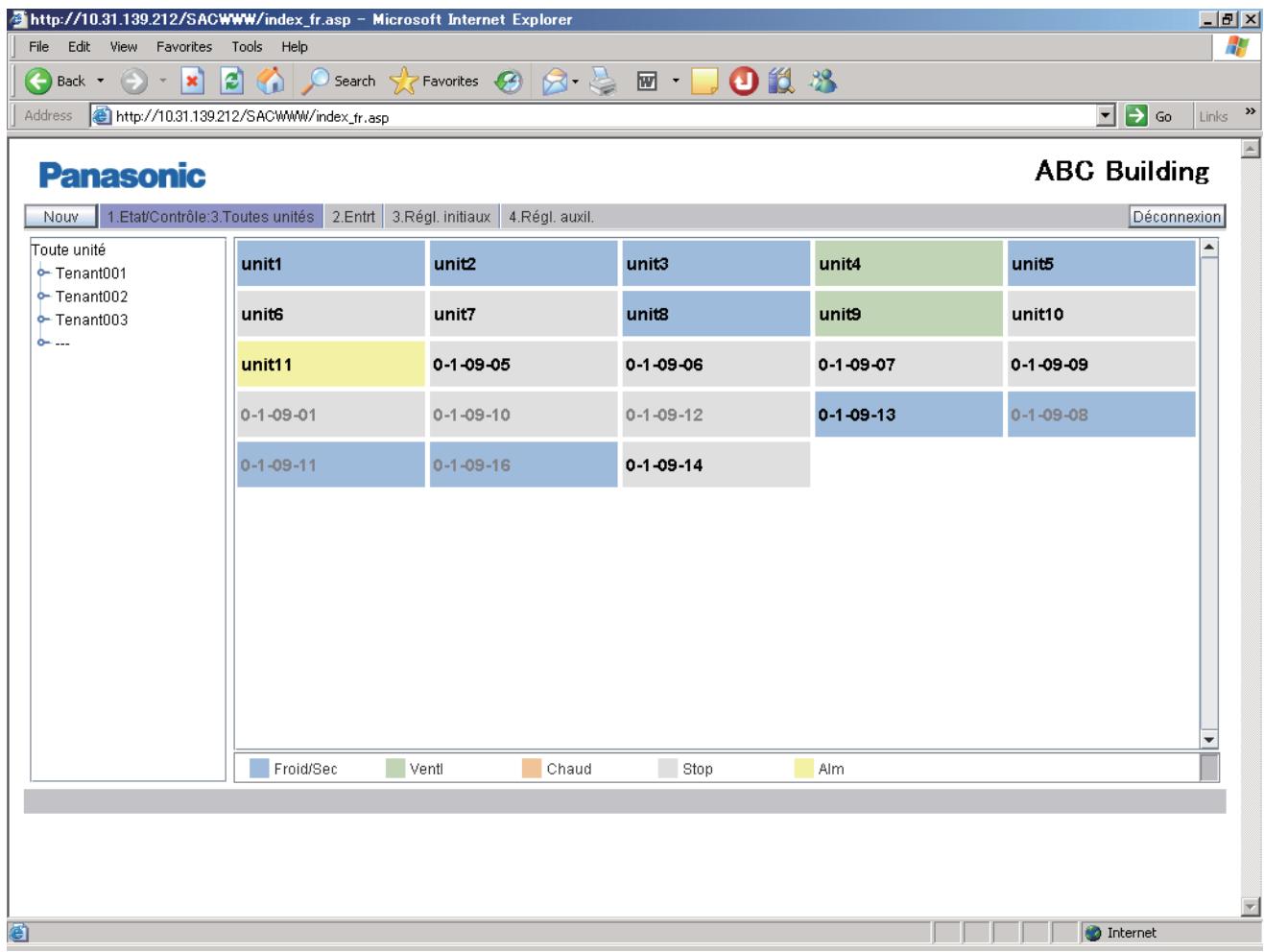Click the Déconnexion button

[x=1177, y=217]
